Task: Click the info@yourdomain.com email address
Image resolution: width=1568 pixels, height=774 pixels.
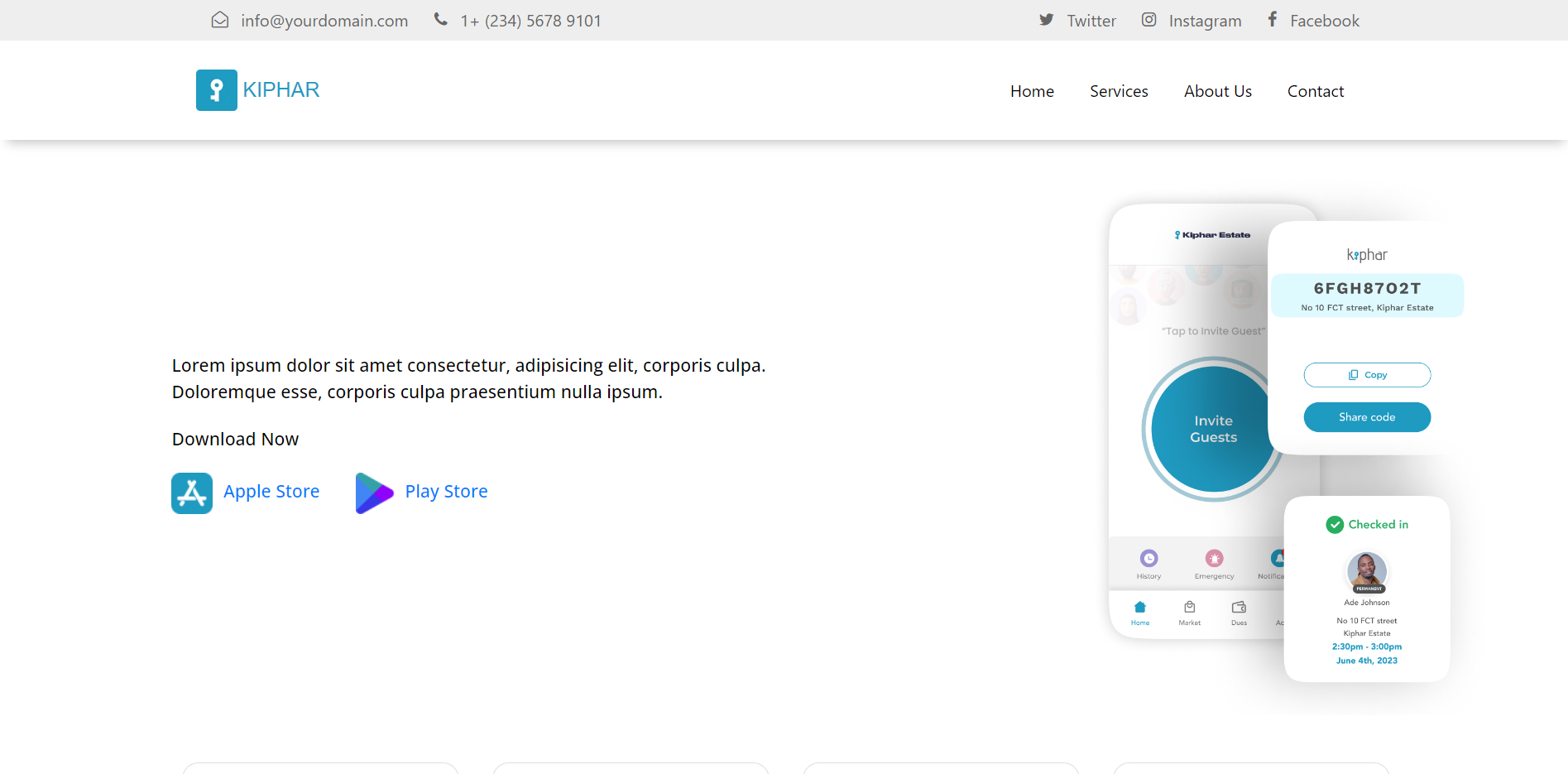Action: (324, 21)
